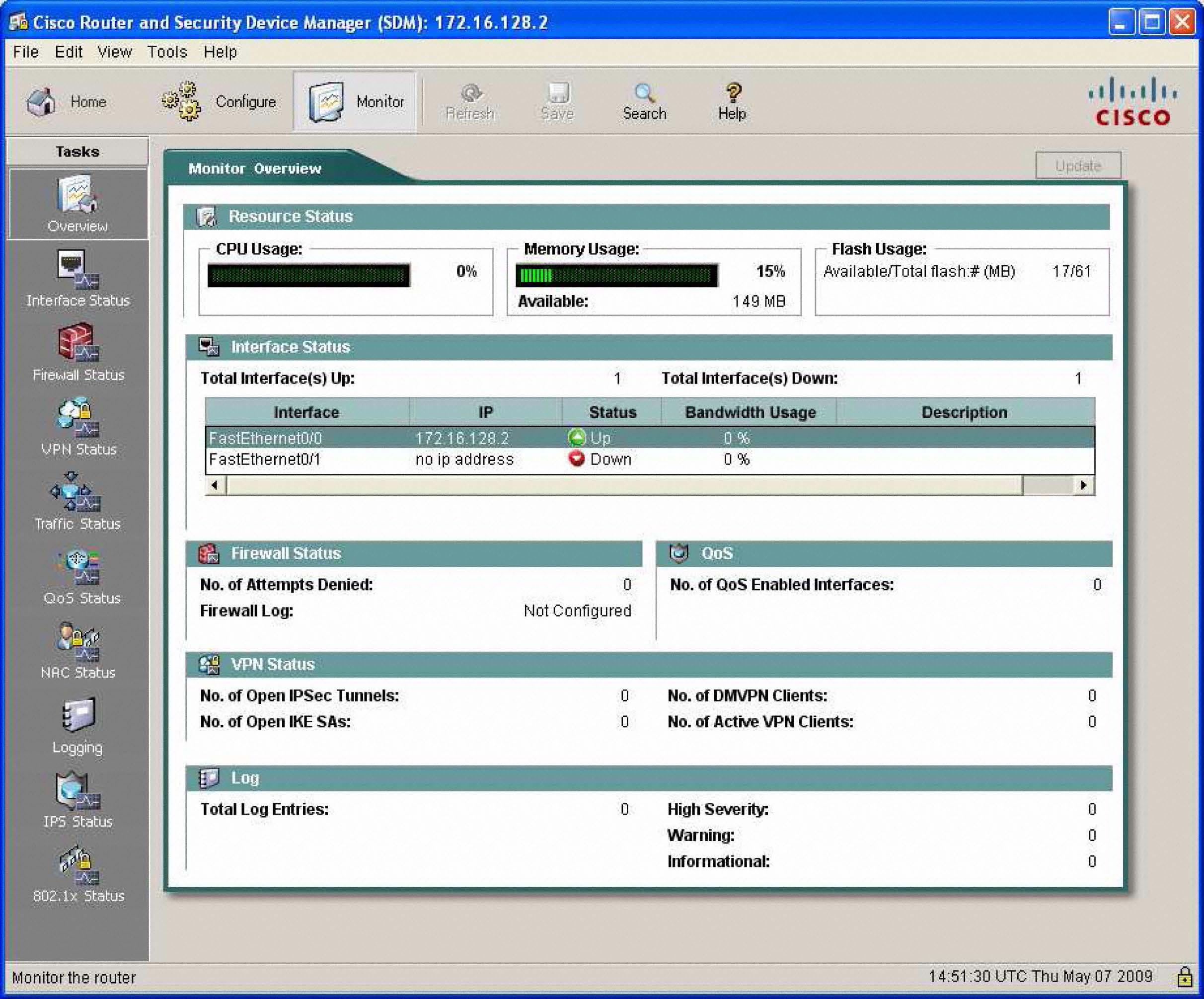
Task: Click the Interface Status section header icon
Action: [209, 347]
